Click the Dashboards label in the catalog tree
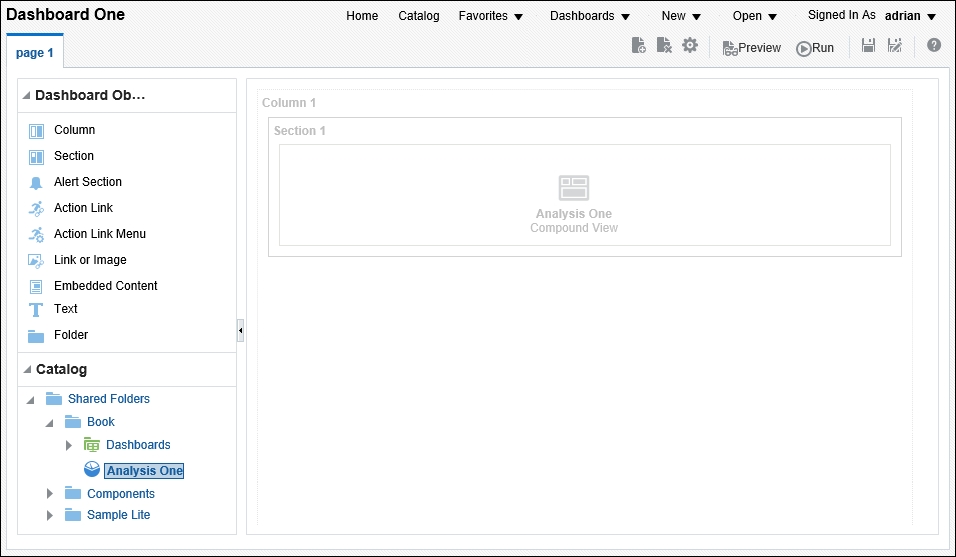This screenshot has height=557, width=956. pyautogui.click(x=138, y=445)
